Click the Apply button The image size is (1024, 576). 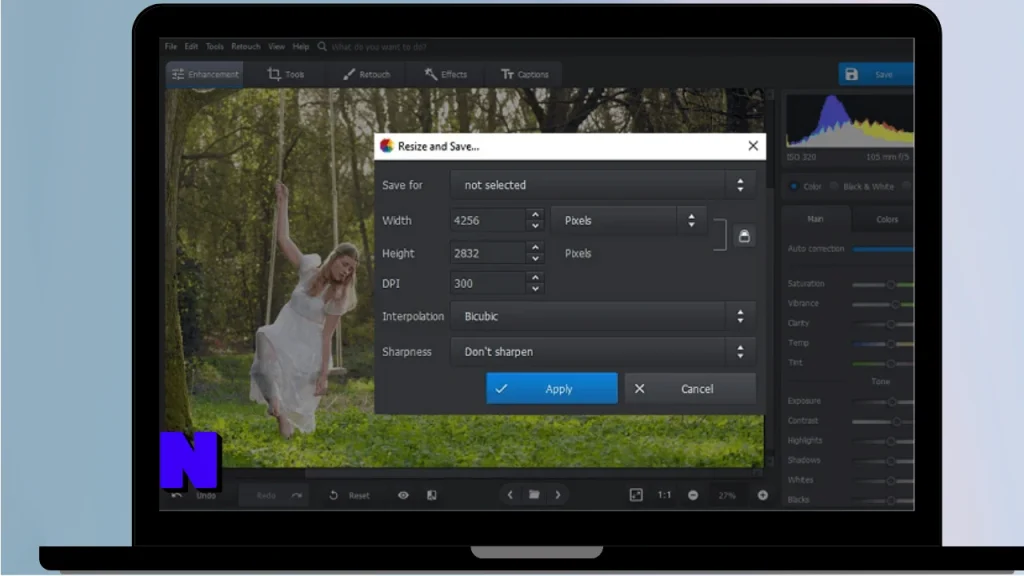[x=552, y=389]
